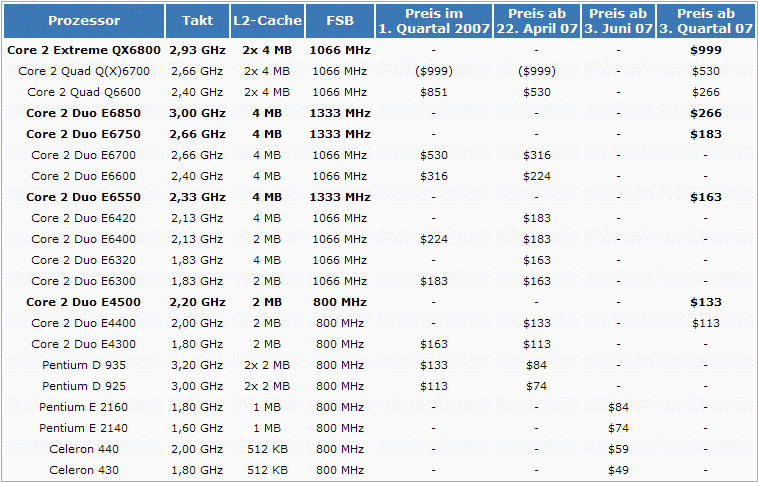This screenshot has width=758, height=482.
Task: Select the Core 2 Extreme QX6800 cell
Action: [x=84, y=50]
